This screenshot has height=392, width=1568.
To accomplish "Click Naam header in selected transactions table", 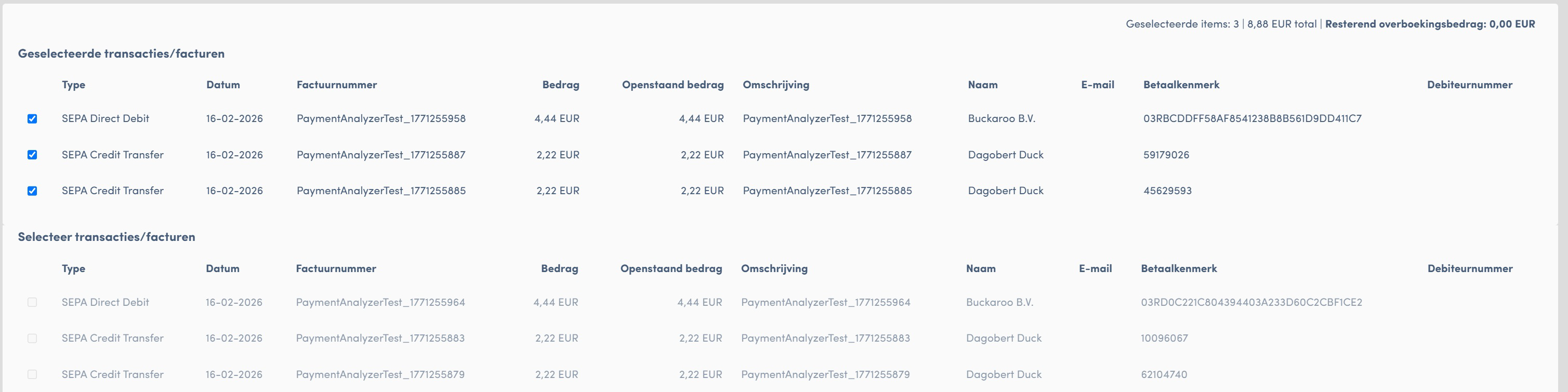I will pyautogui.click(x=982, y=85).
